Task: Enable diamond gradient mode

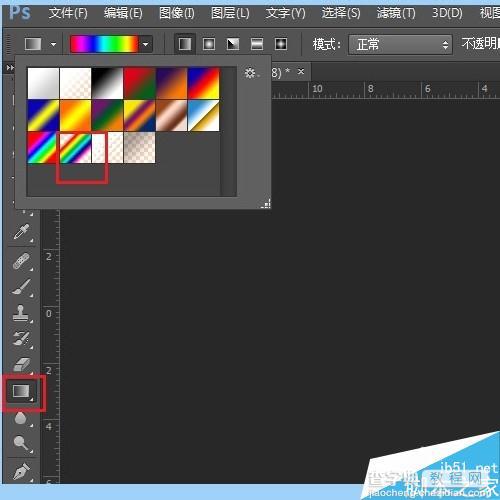Action: click(x=281, y=44)
